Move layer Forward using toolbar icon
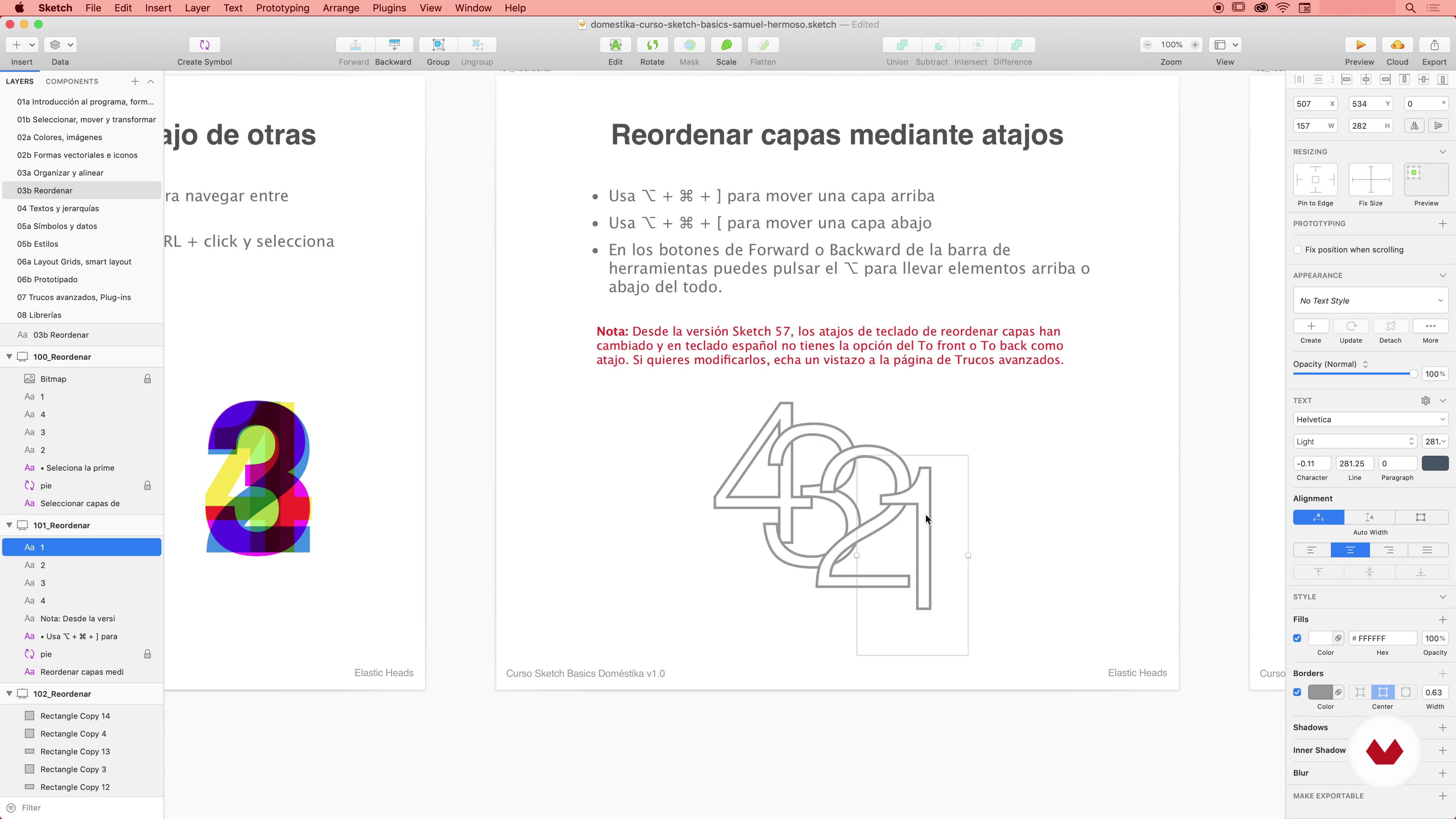The width and height of the screenshot is (1456, 819). tap(355, 45)
